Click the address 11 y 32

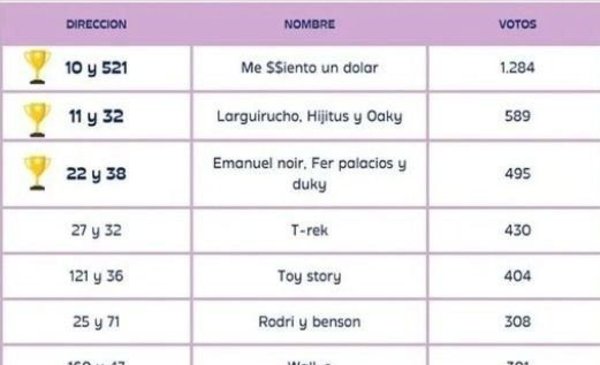coord(96,117)
